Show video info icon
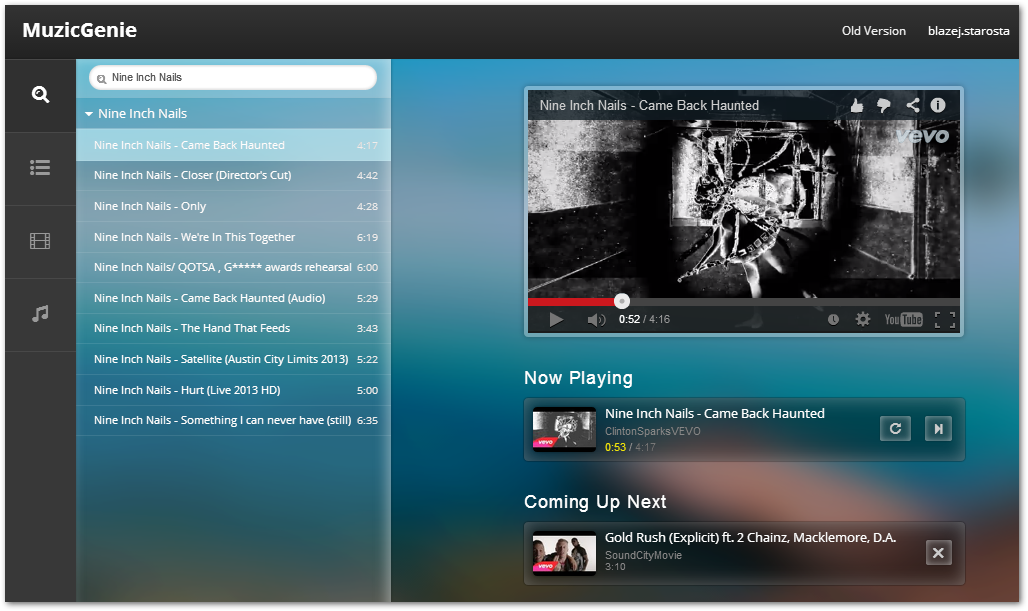 click(x=938, y=105)
